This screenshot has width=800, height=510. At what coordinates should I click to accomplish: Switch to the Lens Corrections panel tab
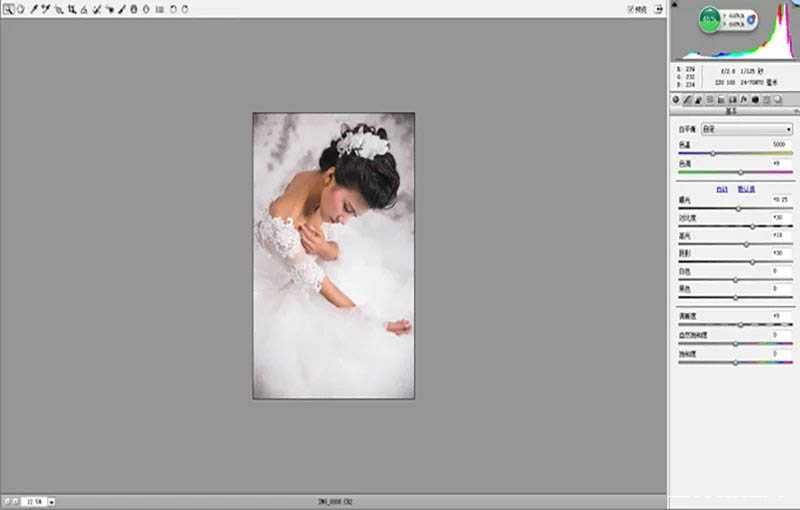(732, 99)
